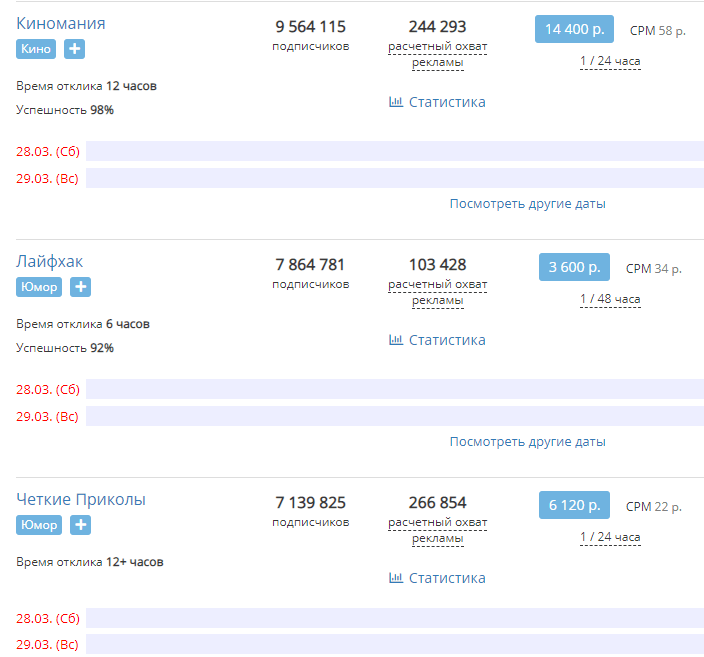The width and height of the screenshot is (704, 657).
Task: Open Статистика chart icon for Киномания
Action: click(396, 101)
